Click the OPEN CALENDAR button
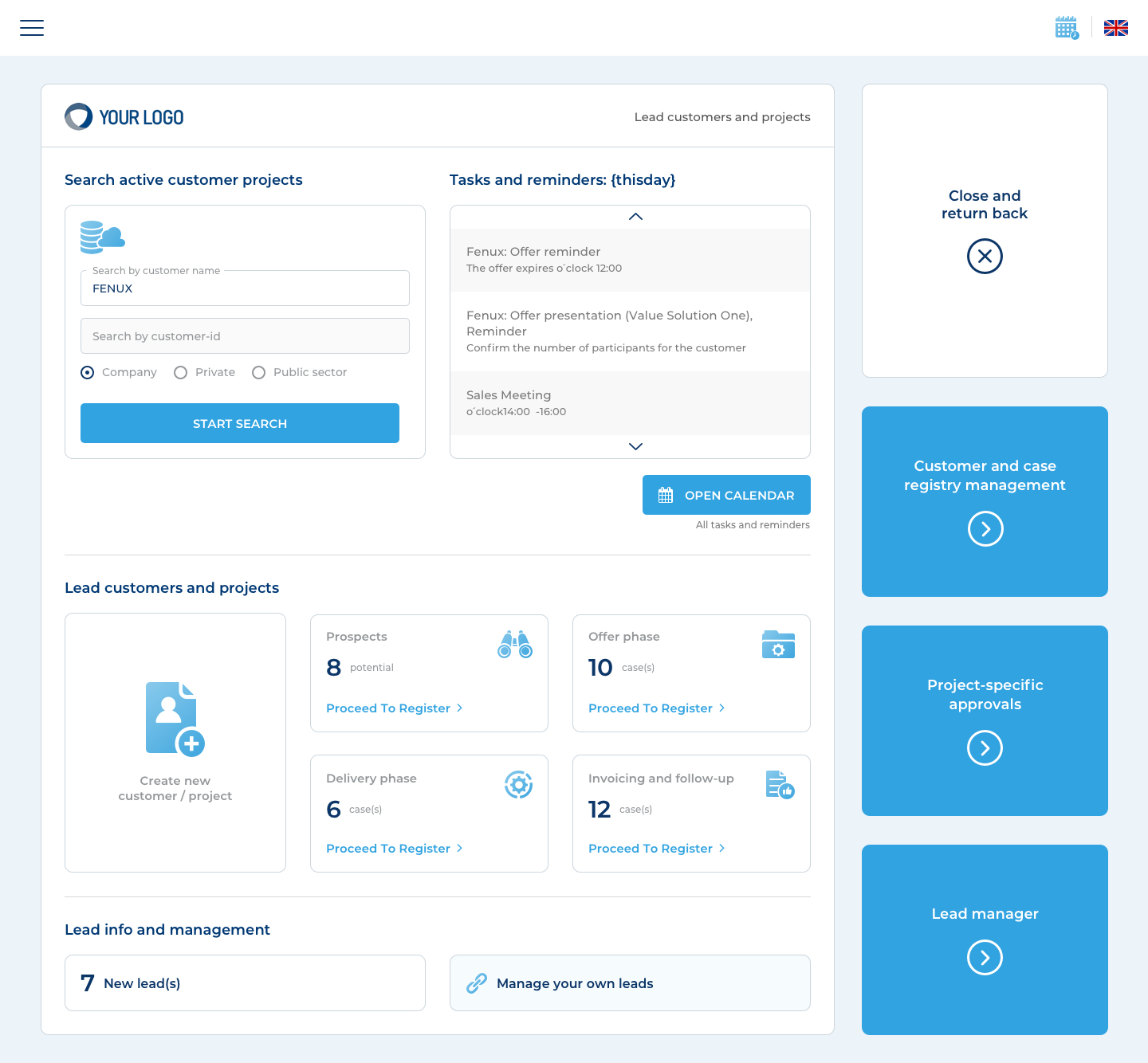 point(726,495)
